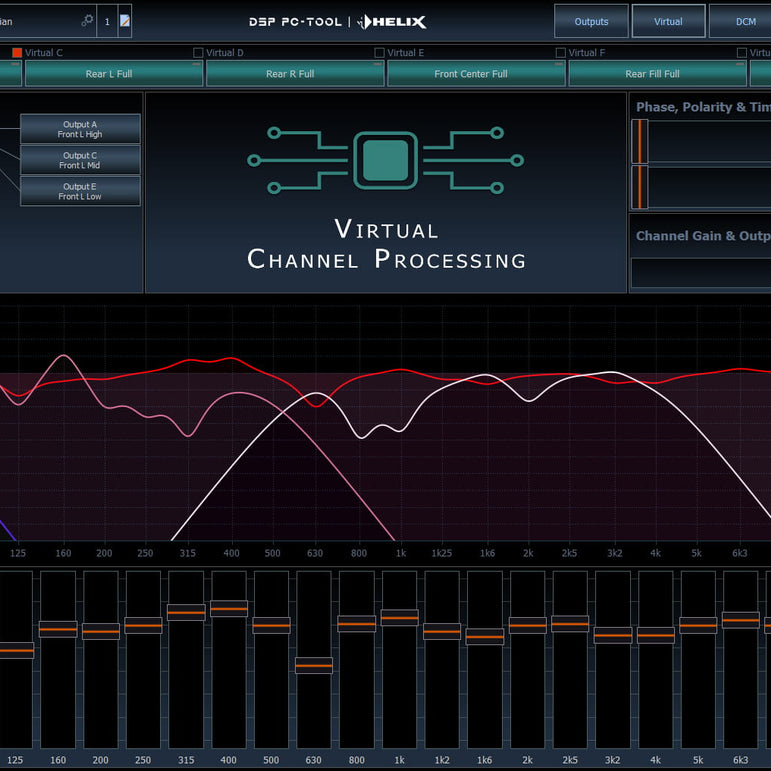Click the edit note icon beside preset number

[125, 20]
